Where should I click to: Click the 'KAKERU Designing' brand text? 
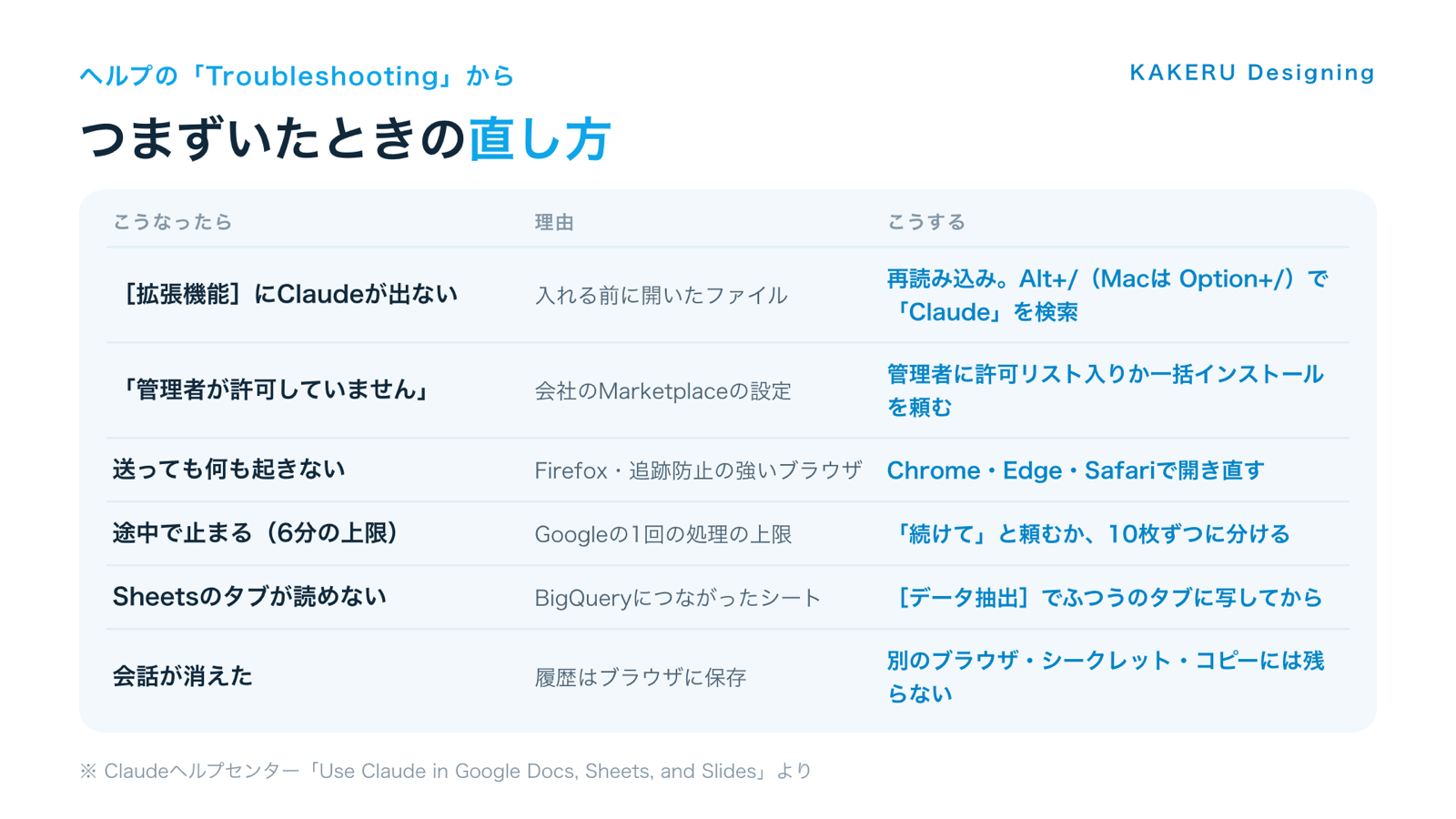click(1252, 73)
